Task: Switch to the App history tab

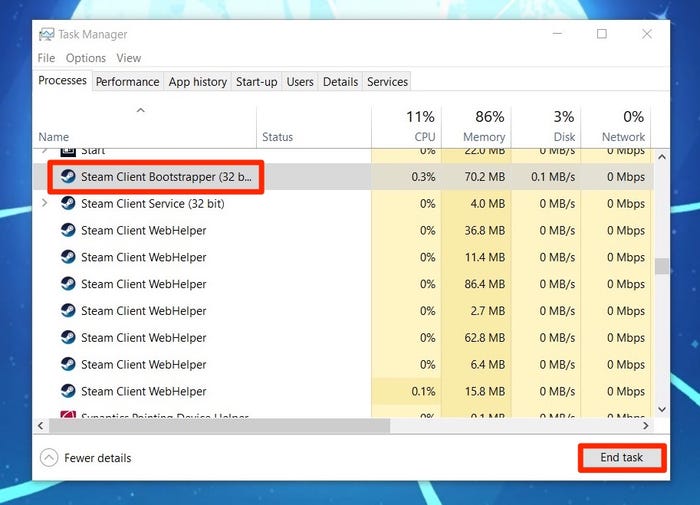Action: (x=198, y=82)
